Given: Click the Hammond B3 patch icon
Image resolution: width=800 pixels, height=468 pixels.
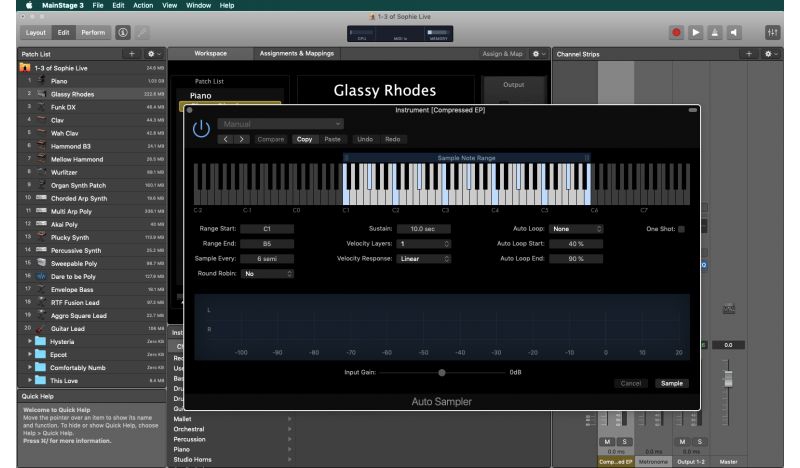Looking at the screenshot, I should pos(41,146).
